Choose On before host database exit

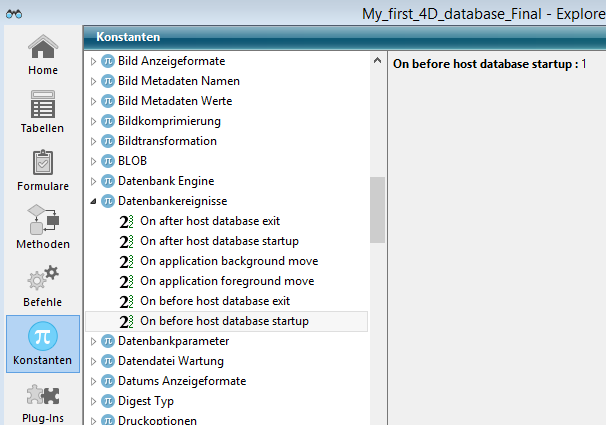(x=215, y=301)
